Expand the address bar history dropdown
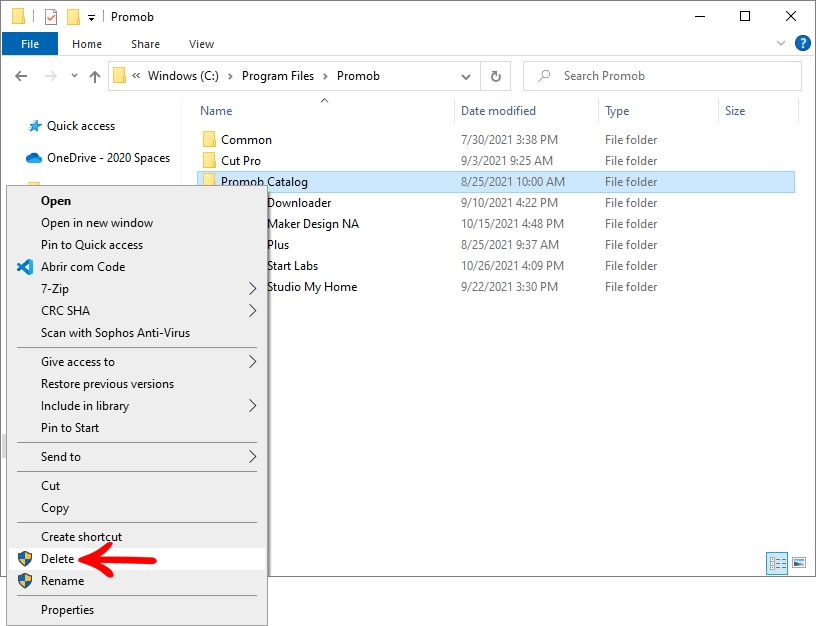816x626 pixels. tap(466, 76)
